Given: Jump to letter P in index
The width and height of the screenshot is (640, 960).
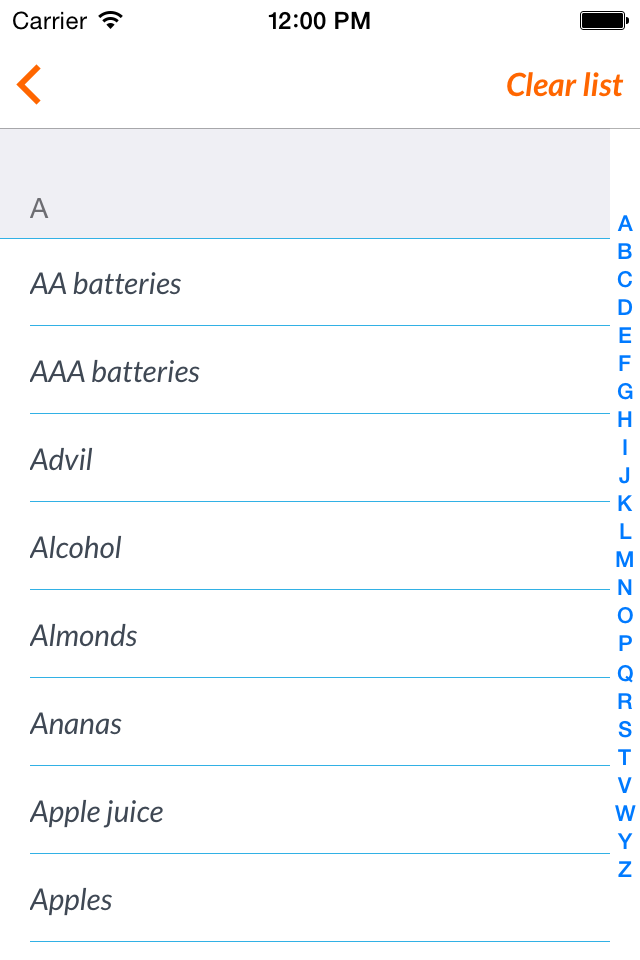Looking at the screenshot, I should (625, 644).
